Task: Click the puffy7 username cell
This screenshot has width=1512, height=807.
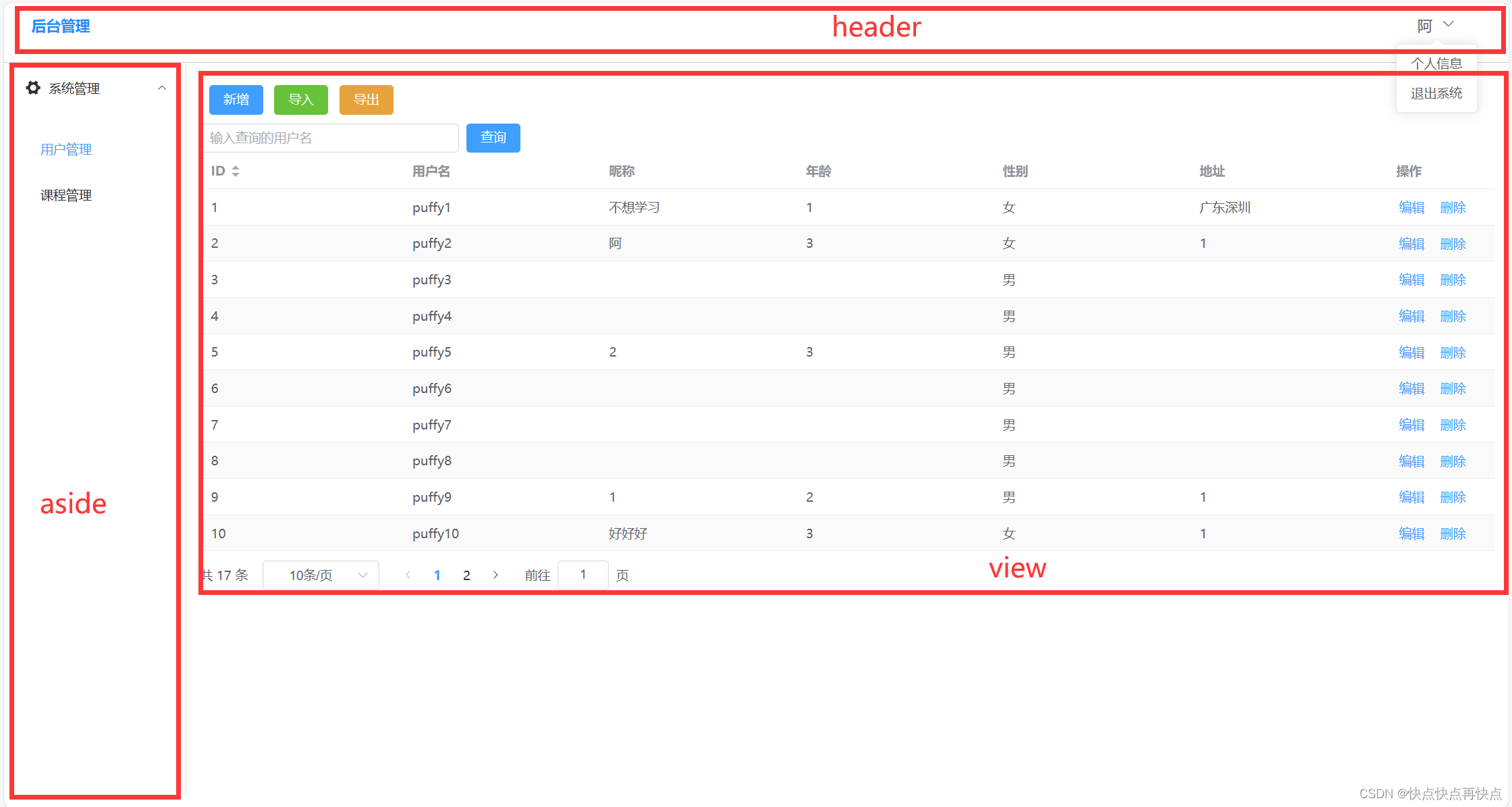Action: [432, 425]
